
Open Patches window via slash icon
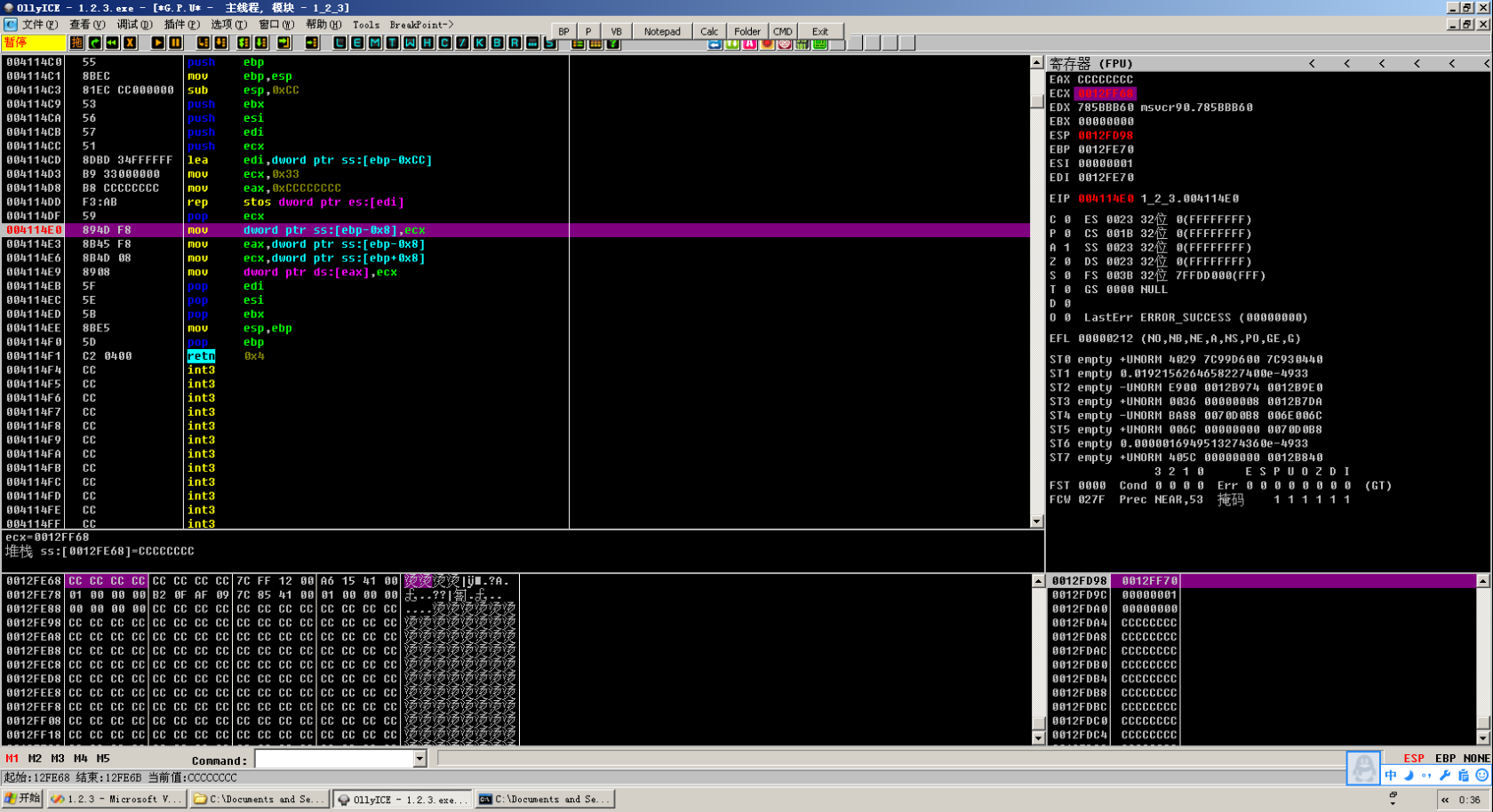click(462, 43)
